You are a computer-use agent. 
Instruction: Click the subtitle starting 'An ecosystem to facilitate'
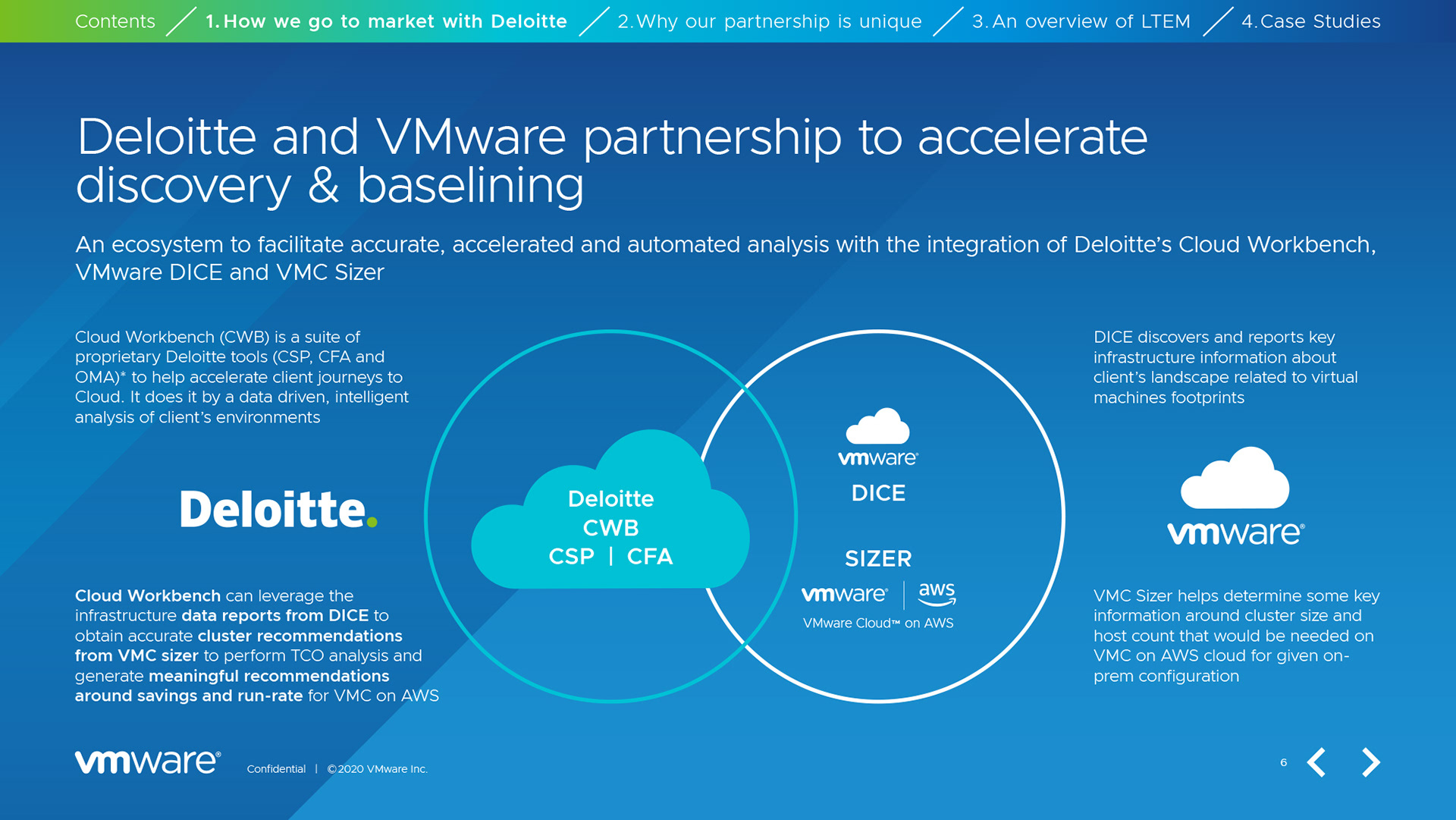726,258
